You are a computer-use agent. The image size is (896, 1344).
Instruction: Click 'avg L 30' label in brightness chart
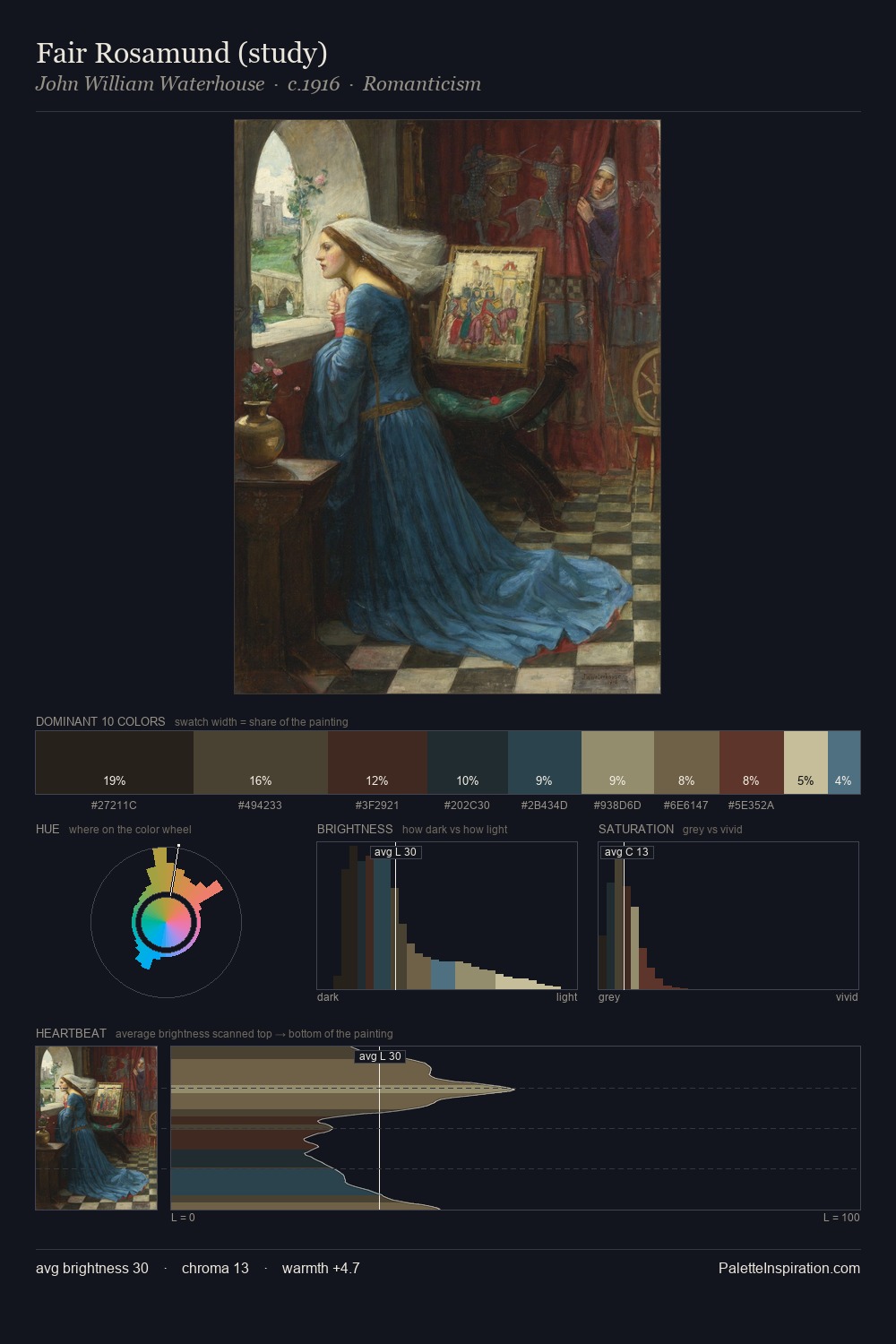tap(395, 852)
